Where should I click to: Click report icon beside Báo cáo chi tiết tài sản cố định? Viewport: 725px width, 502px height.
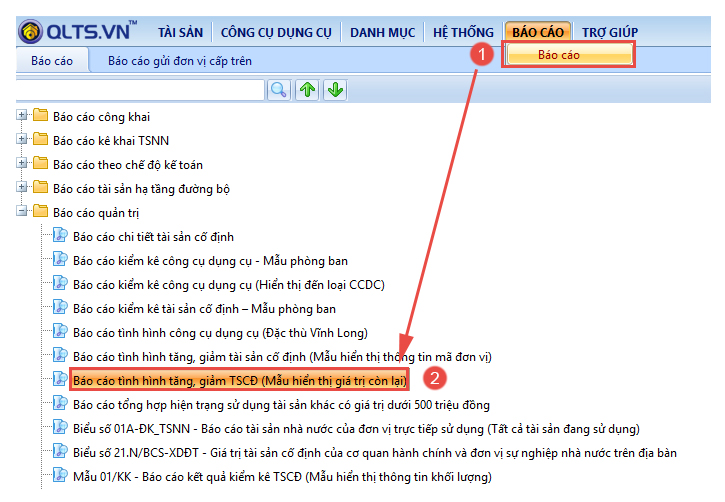[60, 235]
